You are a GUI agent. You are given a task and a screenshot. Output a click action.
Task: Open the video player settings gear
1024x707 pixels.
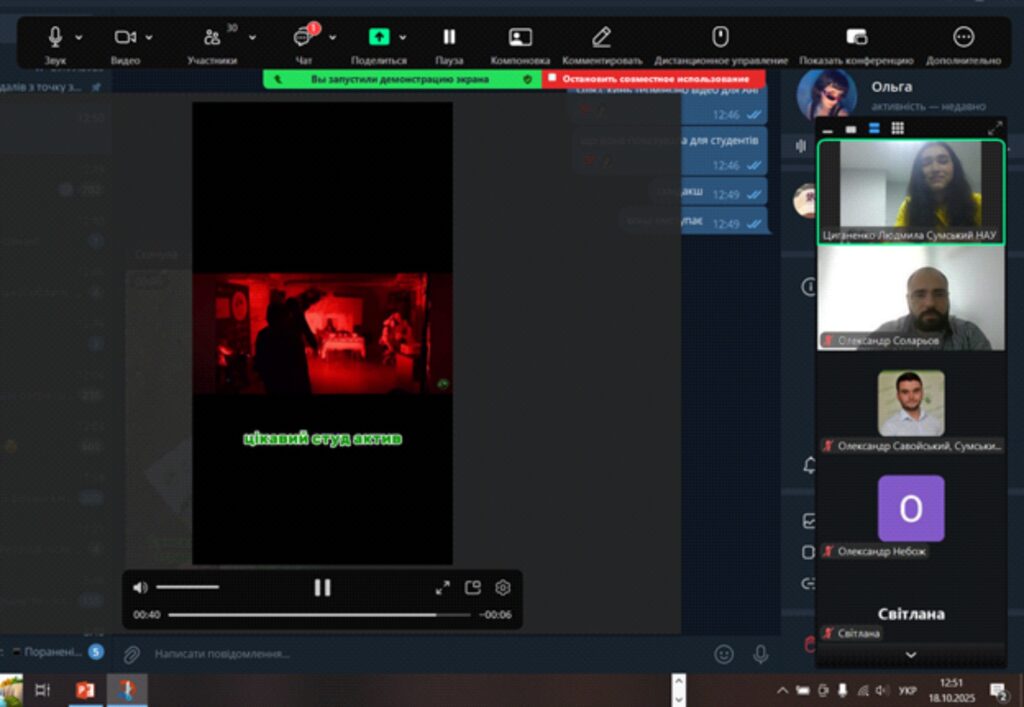(x=503, y=588)
